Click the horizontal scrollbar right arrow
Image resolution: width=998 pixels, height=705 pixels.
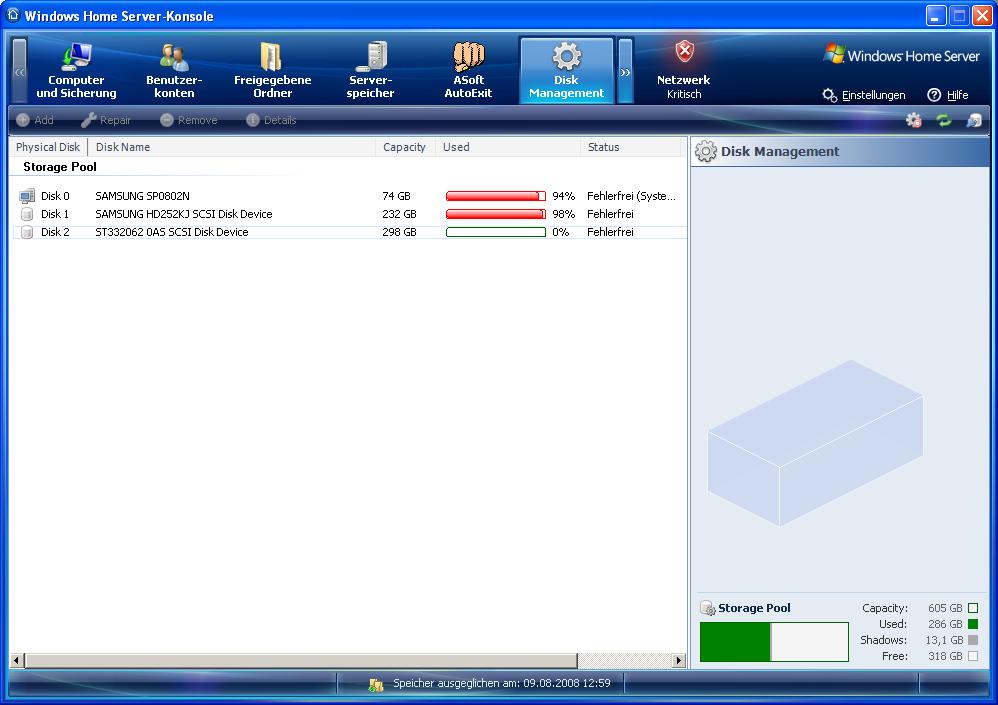click(x=678, y=660)
